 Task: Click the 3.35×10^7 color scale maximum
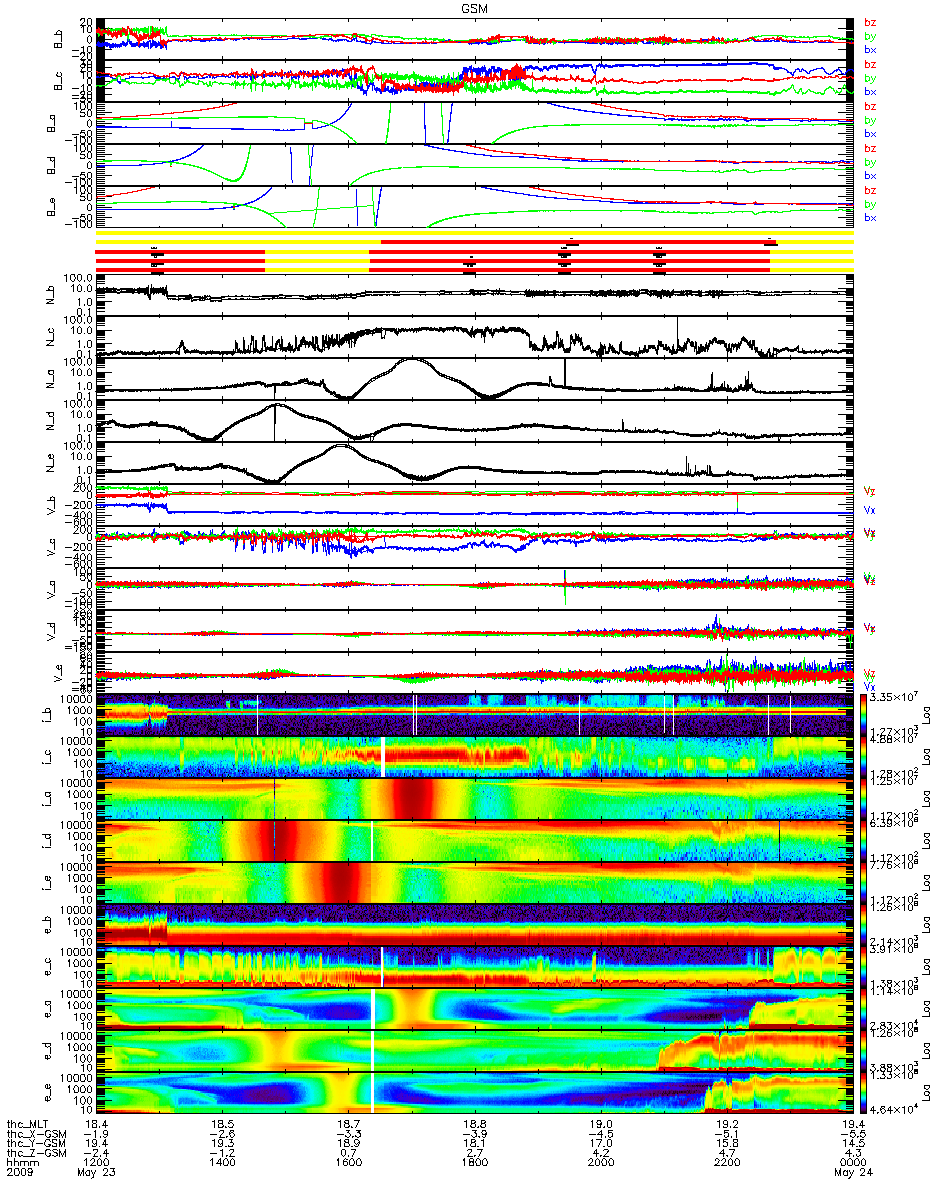892,695
